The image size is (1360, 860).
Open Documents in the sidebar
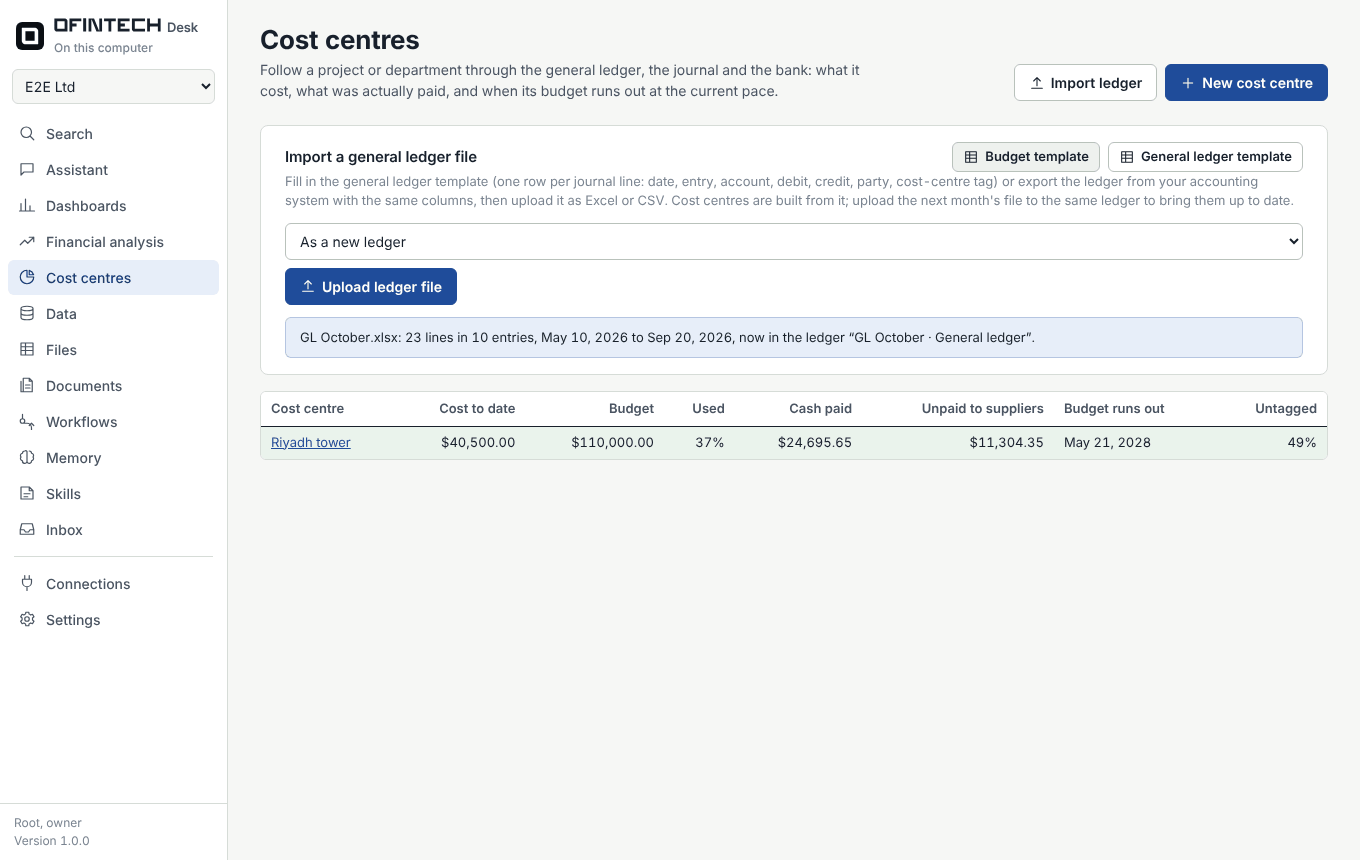pyautogui.click(x=113, y=386)
